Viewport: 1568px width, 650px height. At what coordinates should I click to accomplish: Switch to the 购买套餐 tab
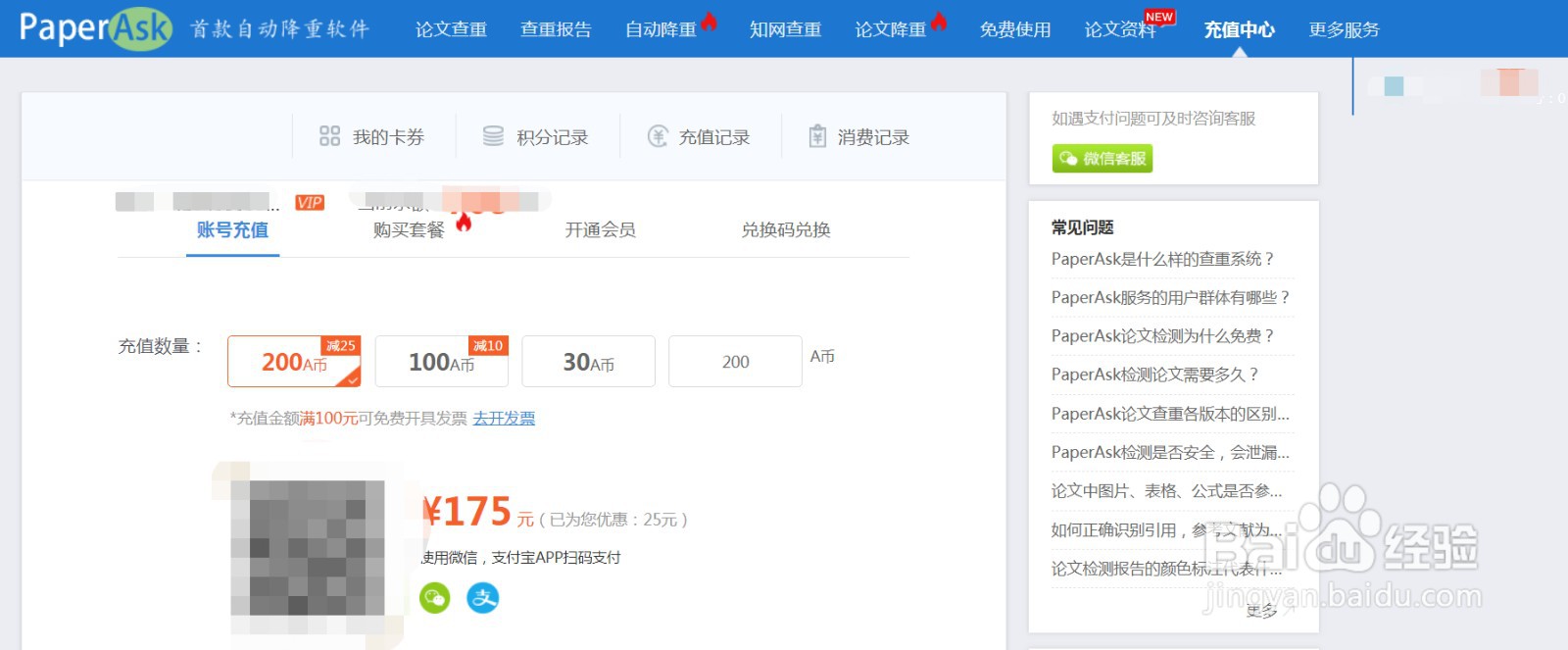click(409, 229)
